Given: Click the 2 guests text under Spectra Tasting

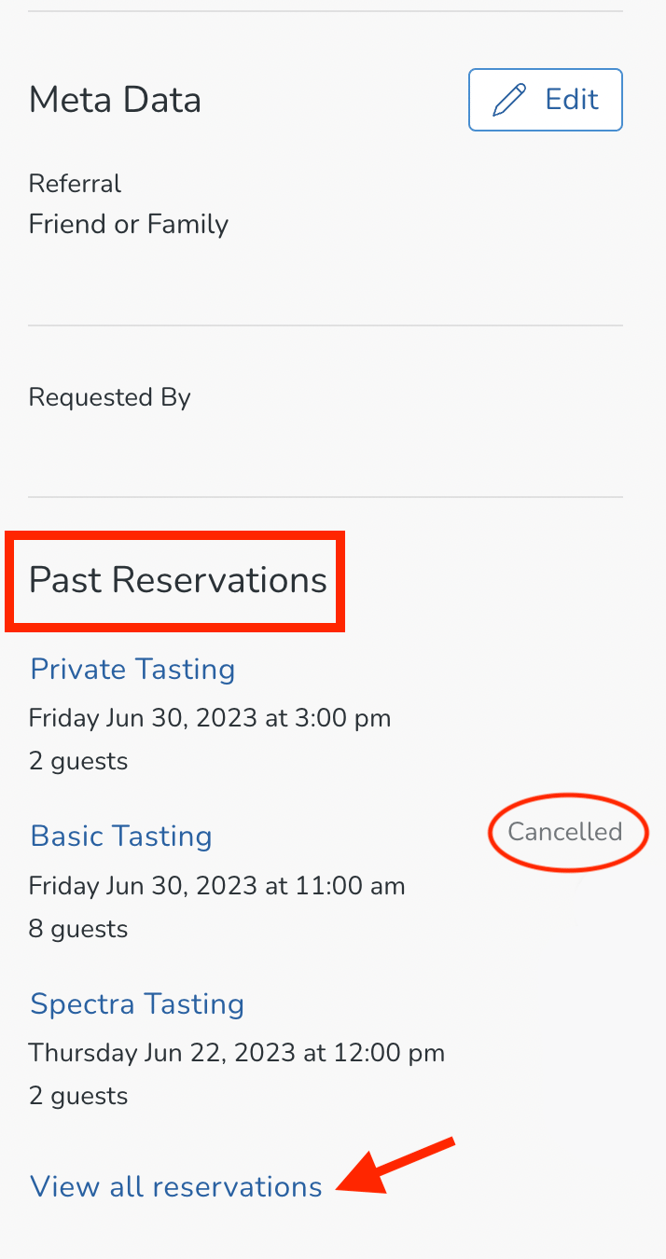Looking at the screenshot, I should click(x=78, y=1096).
